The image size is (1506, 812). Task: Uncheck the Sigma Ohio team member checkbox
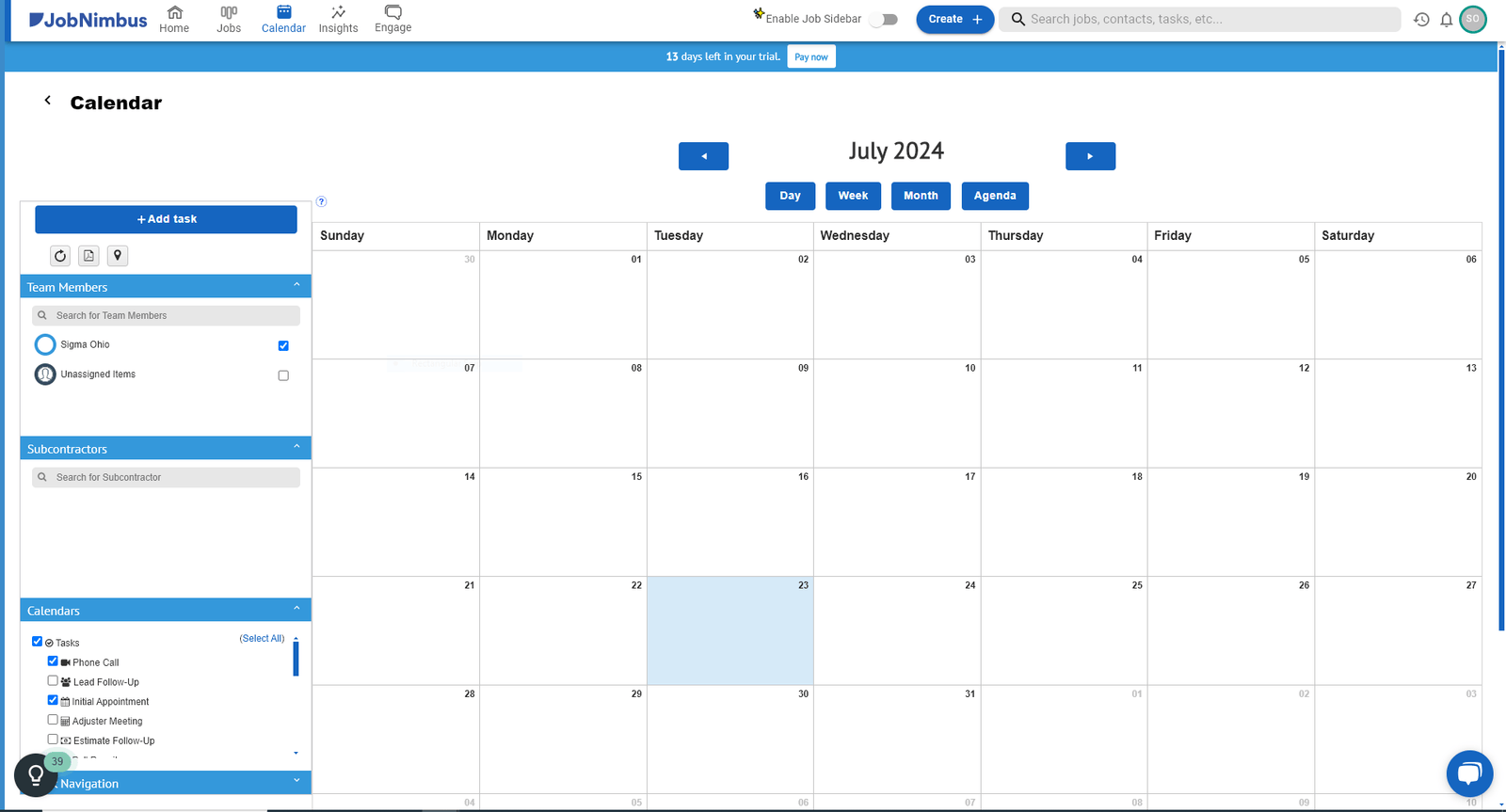[x=283, y=346]
